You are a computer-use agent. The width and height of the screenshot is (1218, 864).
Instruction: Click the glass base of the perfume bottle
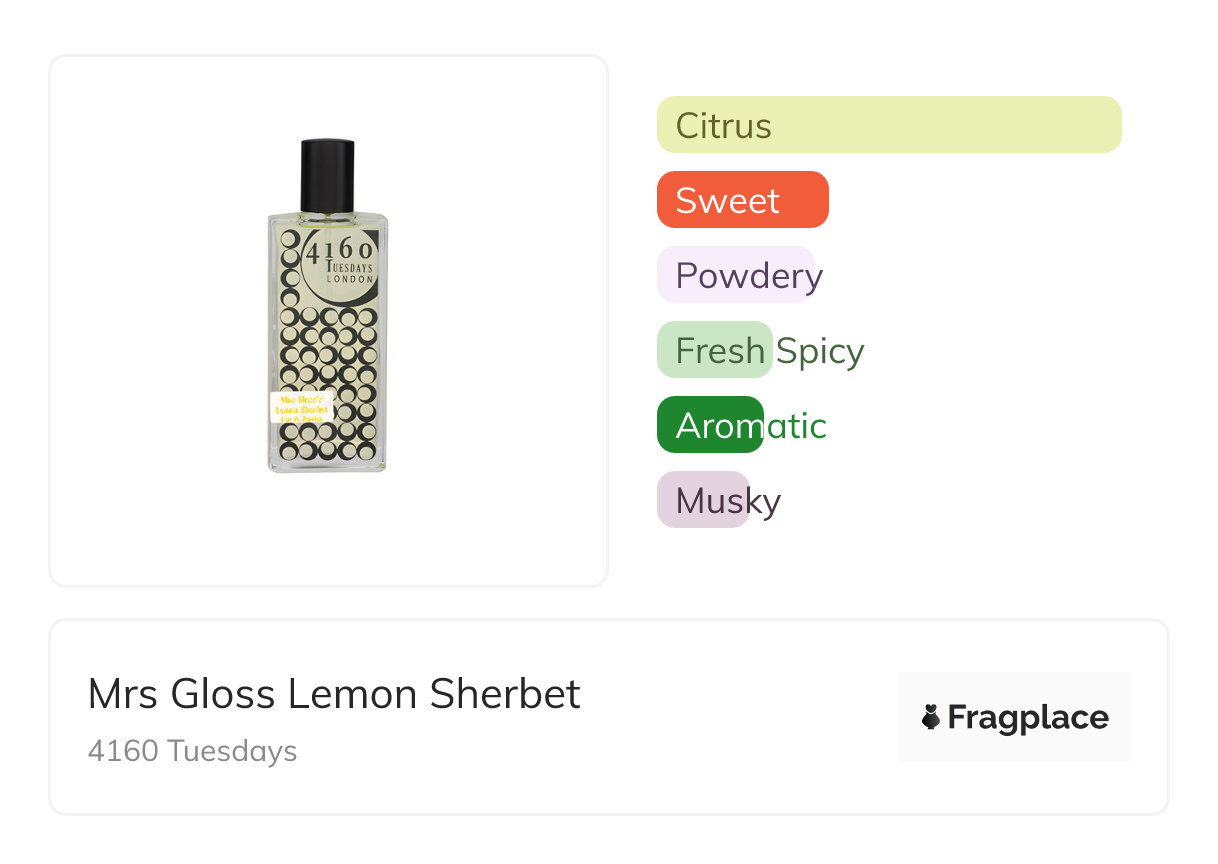coord(327,466)
